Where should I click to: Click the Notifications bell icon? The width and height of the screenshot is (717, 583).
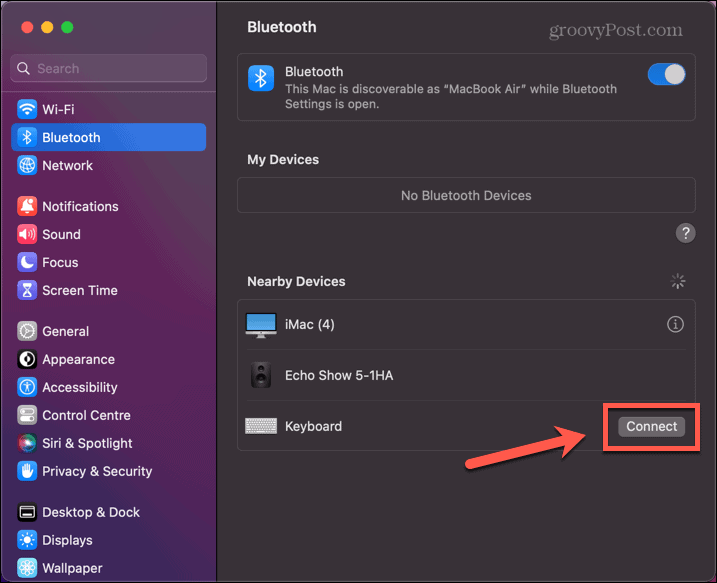click(27, 206)
